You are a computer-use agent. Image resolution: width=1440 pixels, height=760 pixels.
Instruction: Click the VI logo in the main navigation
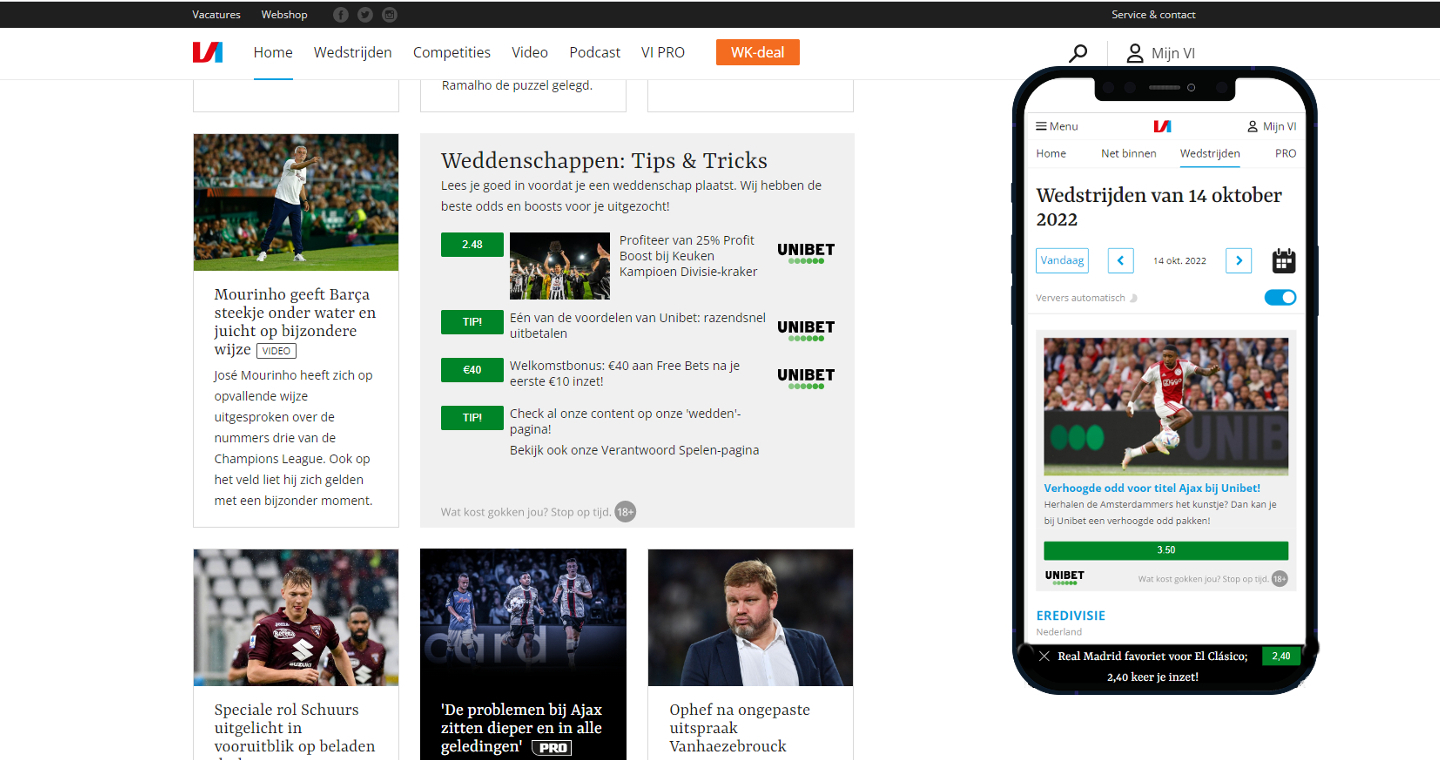pos(207,52)
